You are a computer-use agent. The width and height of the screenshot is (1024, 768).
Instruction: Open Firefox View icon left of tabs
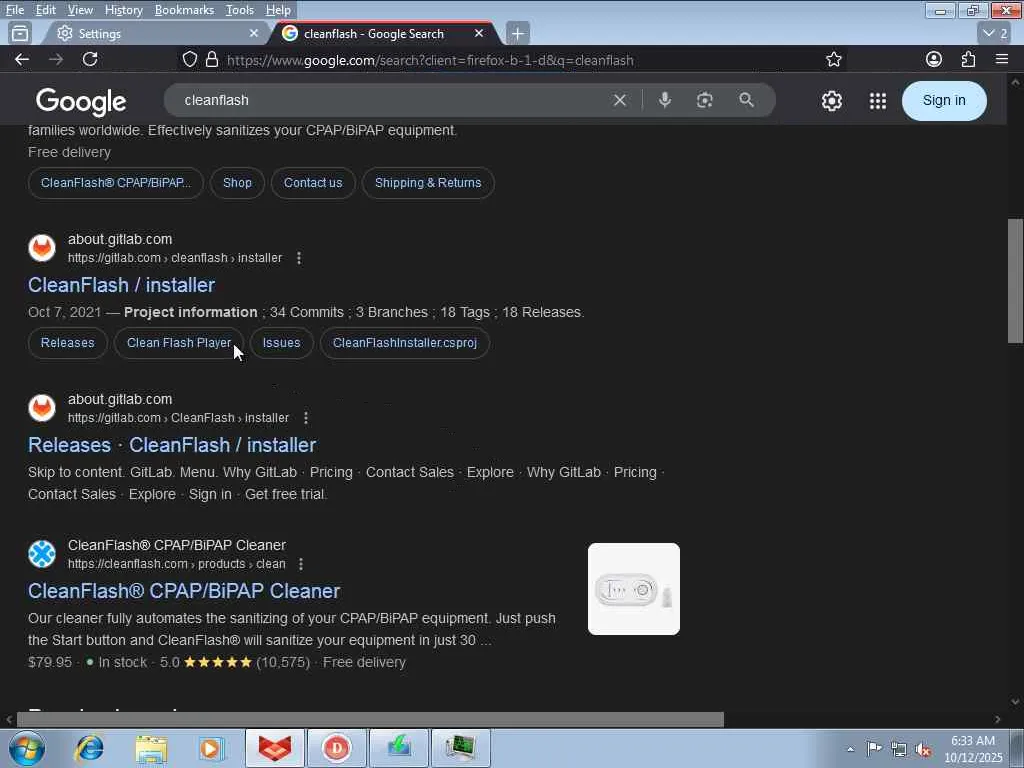(20, 33)
